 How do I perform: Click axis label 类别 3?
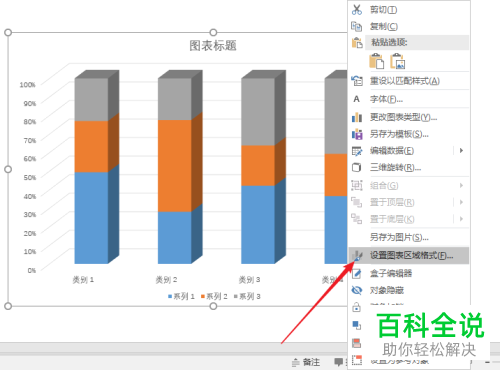pos(249,280)
